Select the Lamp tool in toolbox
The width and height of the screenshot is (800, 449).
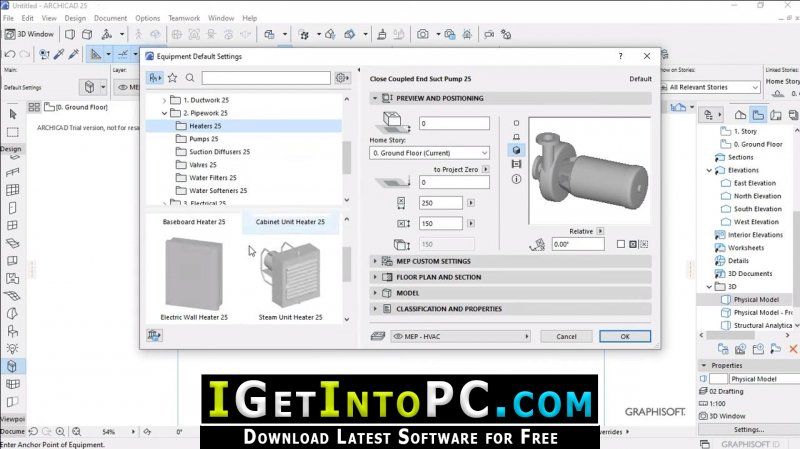pyautogui.click(x=13, y=349)
